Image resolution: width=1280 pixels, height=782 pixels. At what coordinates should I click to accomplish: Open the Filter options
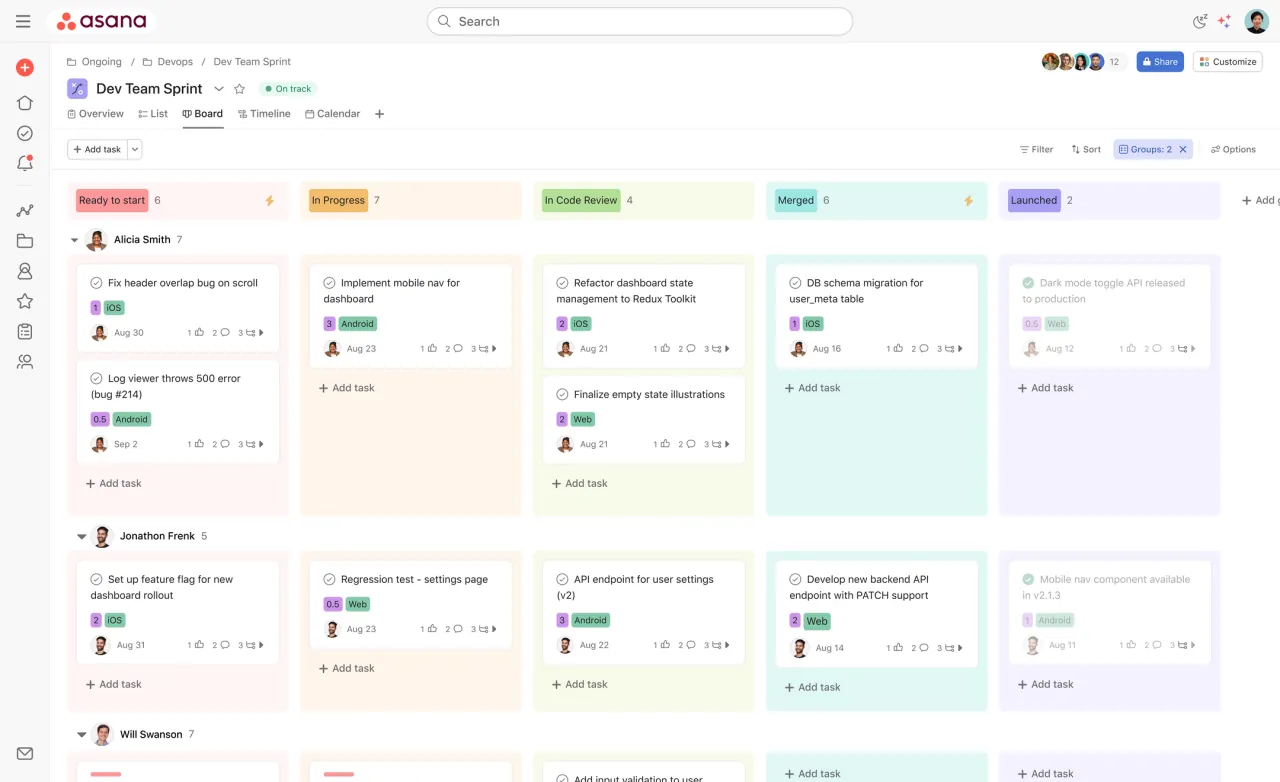click(x=1036, y=149)
